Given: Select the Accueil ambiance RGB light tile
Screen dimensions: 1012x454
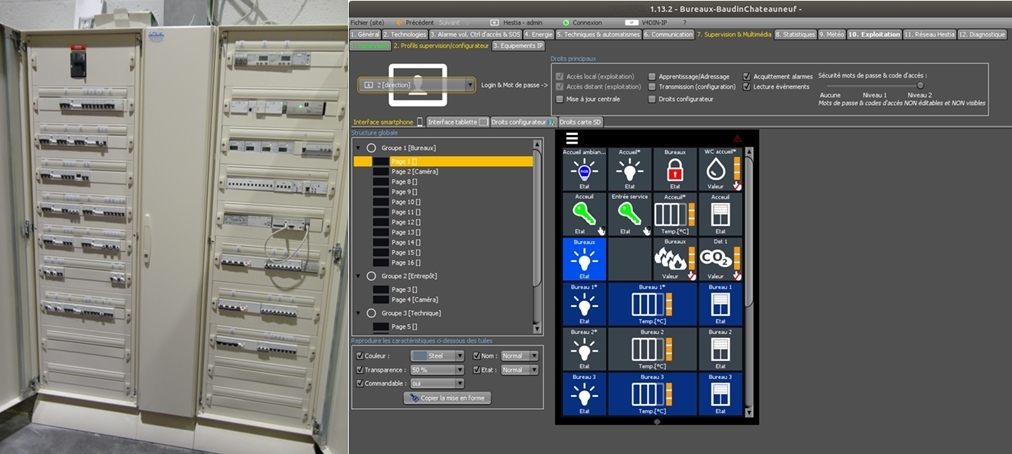Looking at the screenshot, I should click(x=584, y=169).
